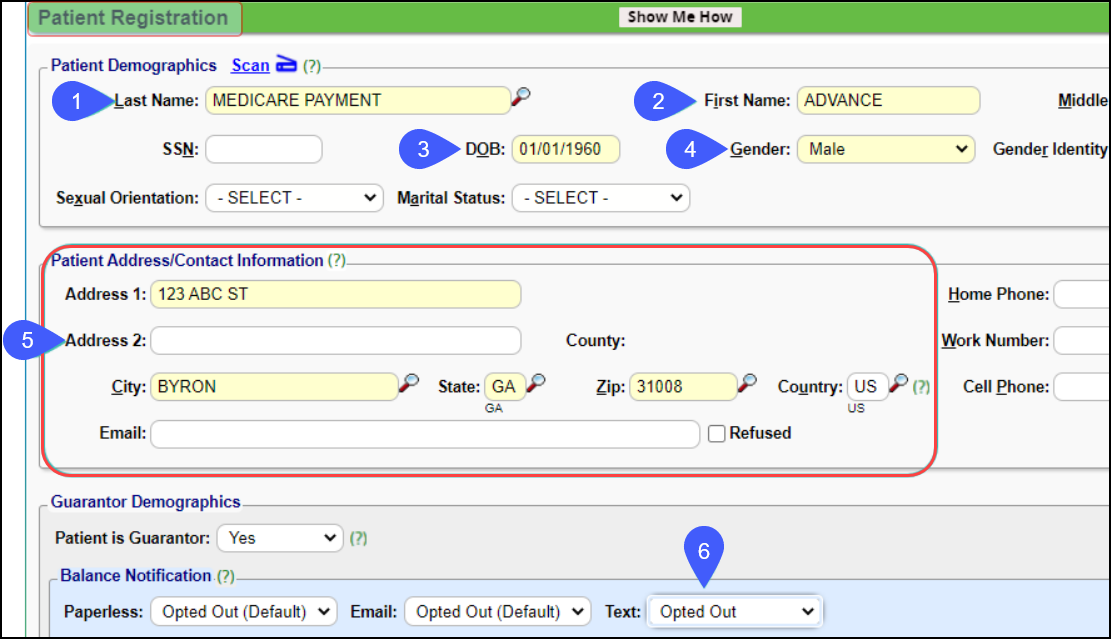The image size is (1111, 639).
Task: Click the Last Name lookup magnifier icon
Action: pyautogui.click(x=521, y=97)
